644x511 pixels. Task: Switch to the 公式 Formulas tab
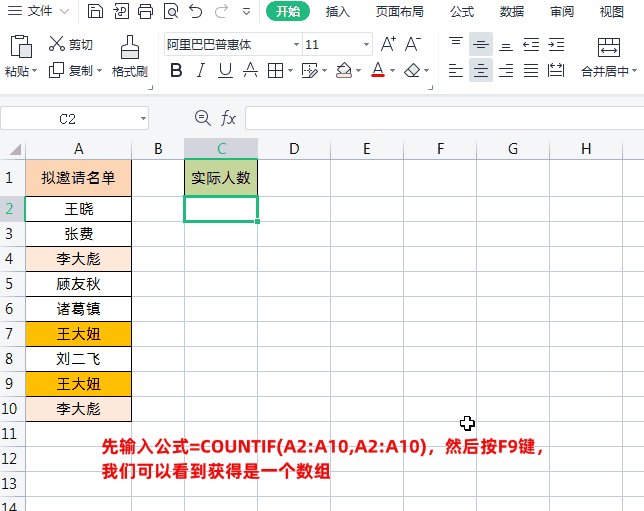tap(462, 12)
